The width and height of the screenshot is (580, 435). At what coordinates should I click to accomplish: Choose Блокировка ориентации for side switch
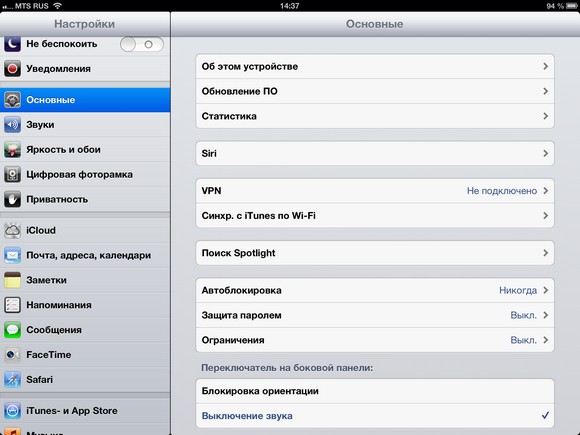[x=375, y=391]
